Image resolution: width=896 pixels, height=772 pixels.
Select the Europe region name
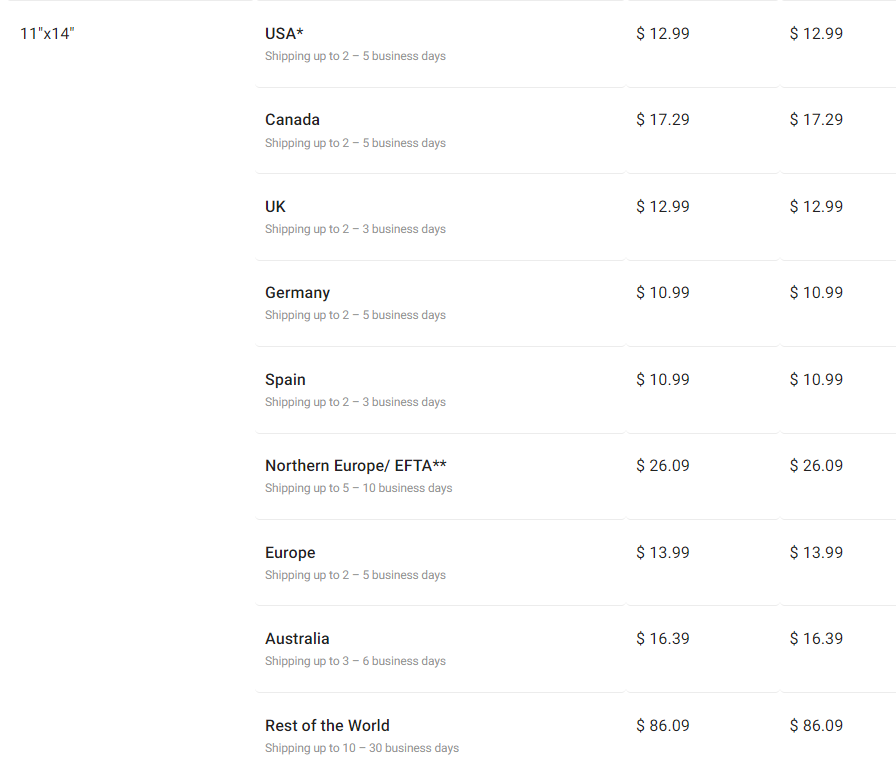[290, 552]
